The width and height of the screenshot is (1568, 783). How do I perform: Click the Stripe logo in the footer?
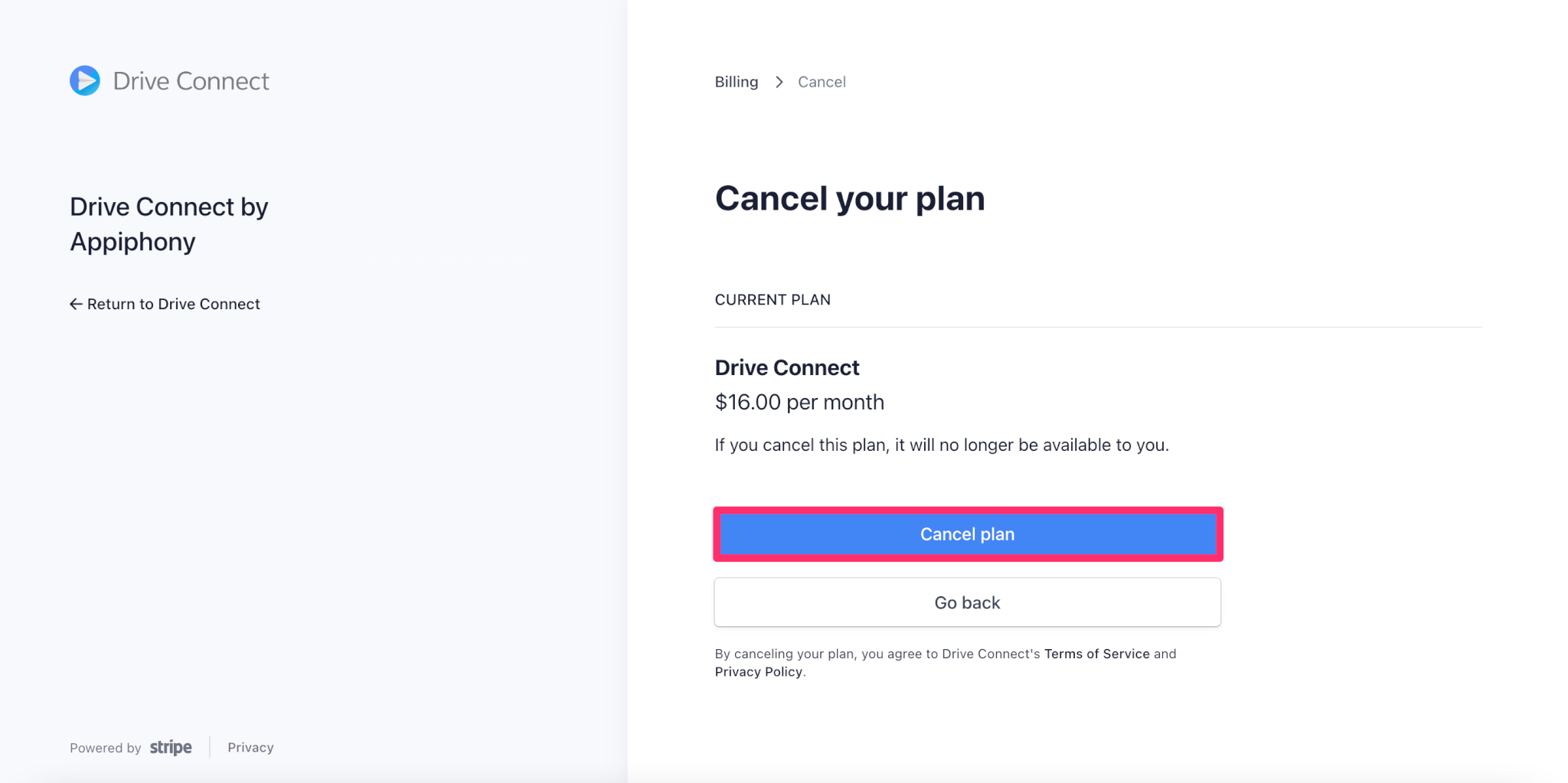pos(171,747)
